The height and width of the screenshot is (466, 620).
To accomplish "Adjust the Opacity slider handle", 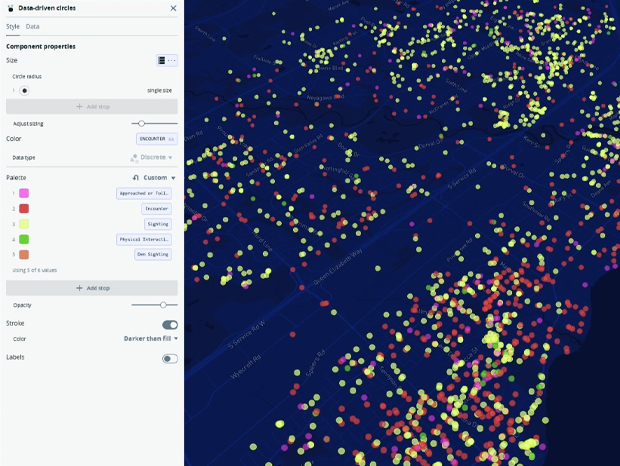I will click(x=163, y=305).
